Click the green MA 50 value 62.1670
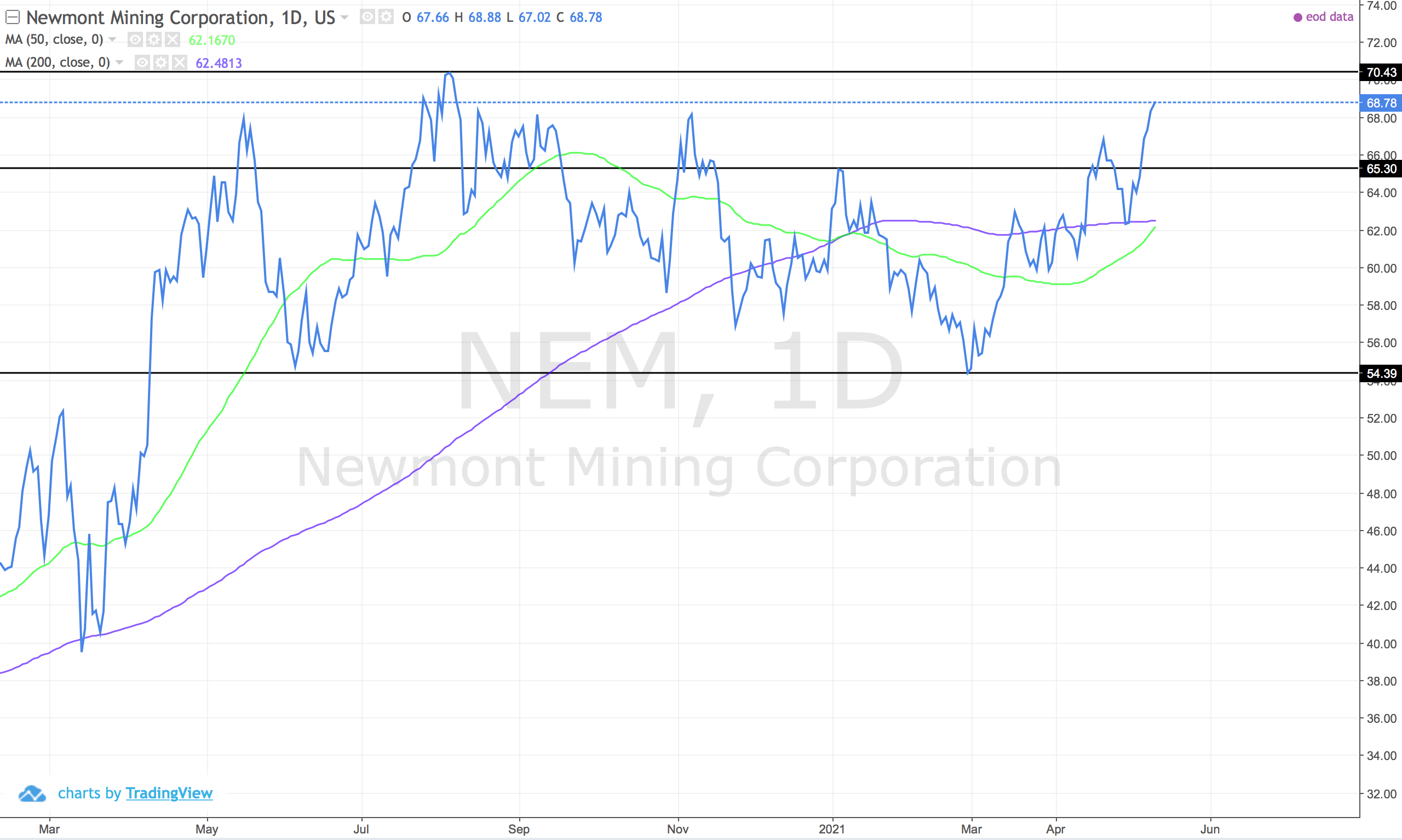Image resolution: width=1402 pixels, height=840 pixels. pyautogui.click(x=212, y=40)
